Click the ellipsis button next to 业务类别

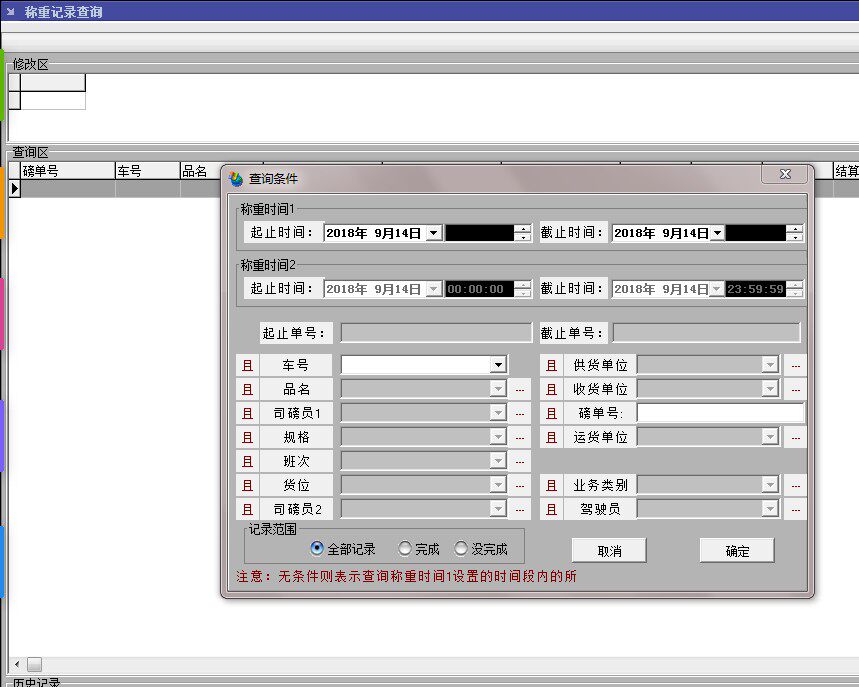tap(795, 486)
